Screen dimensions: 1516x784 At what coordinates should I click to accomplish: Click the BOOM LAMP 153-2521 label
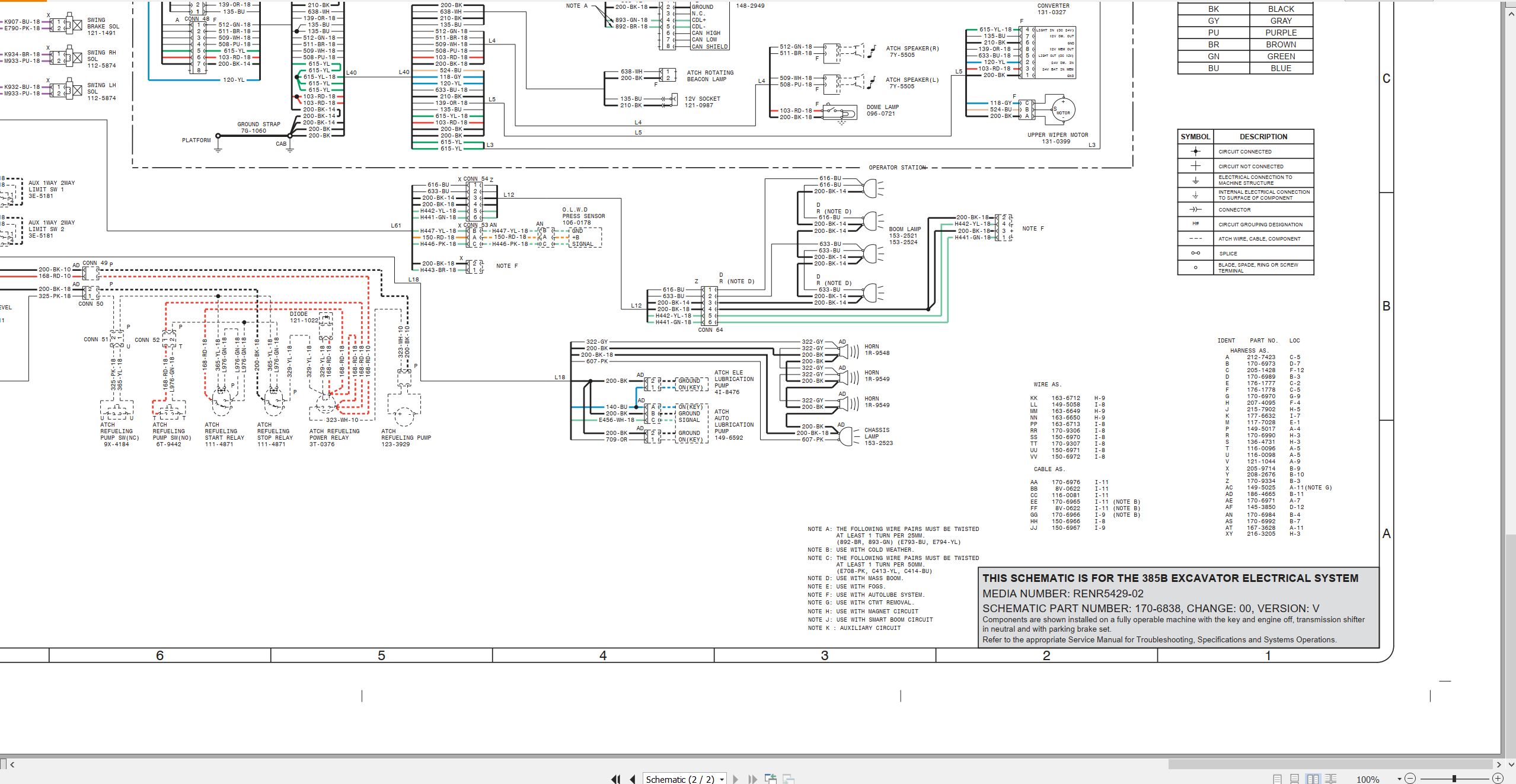coord(905,232)
